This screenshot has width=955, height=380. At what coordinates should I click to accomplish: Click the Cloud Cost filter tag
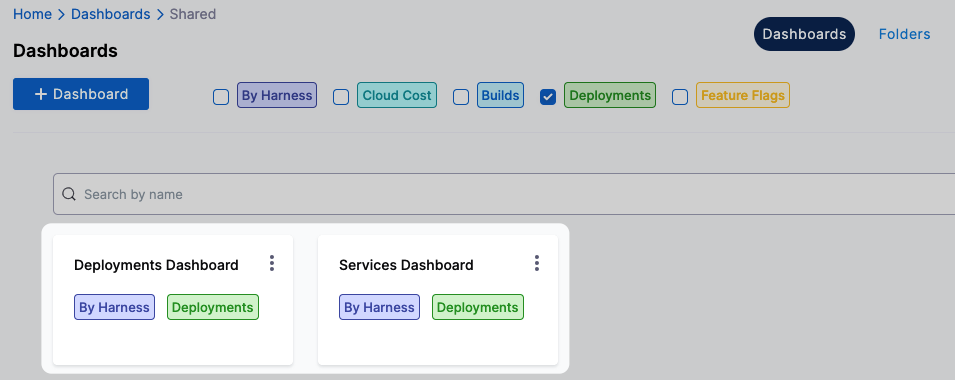click(x=396, y=96)
